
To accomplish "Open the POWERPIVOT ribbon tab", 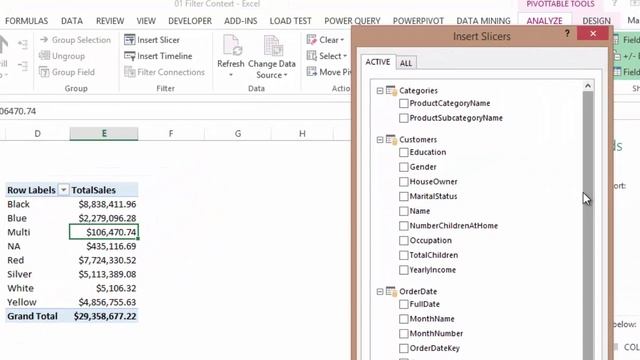I will [418, 21].
